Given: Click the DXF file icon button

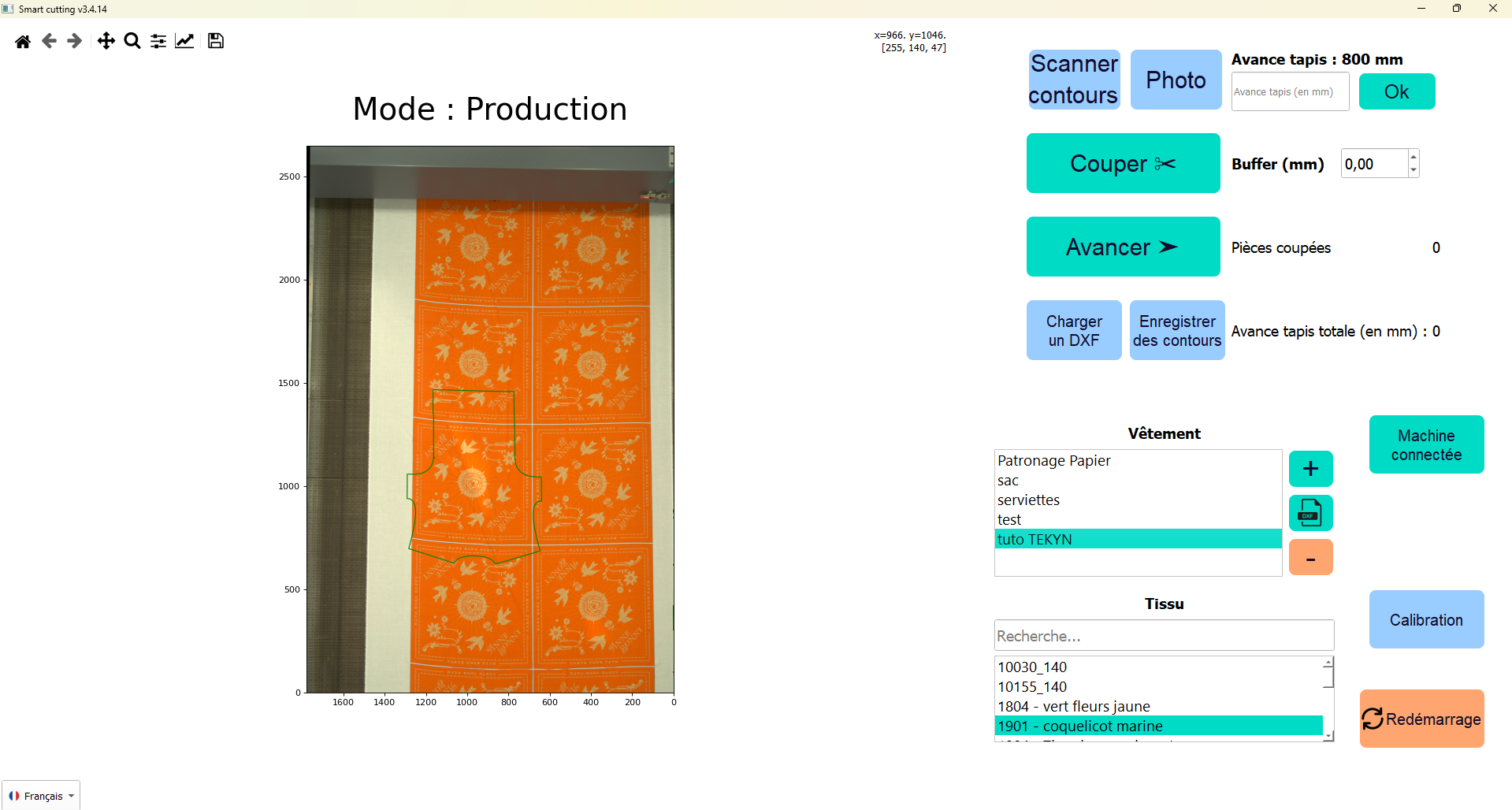Looking at the screenshot, I should tap(1310, 513).
